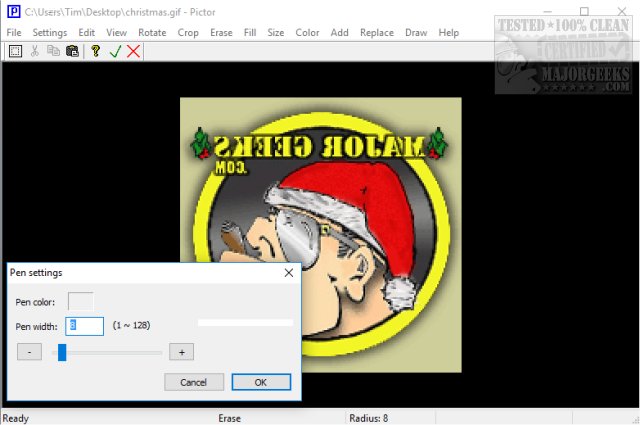Click the Copy toolbar icon
The height and width of the screenshot is (425, 640).
coord(53,51)
